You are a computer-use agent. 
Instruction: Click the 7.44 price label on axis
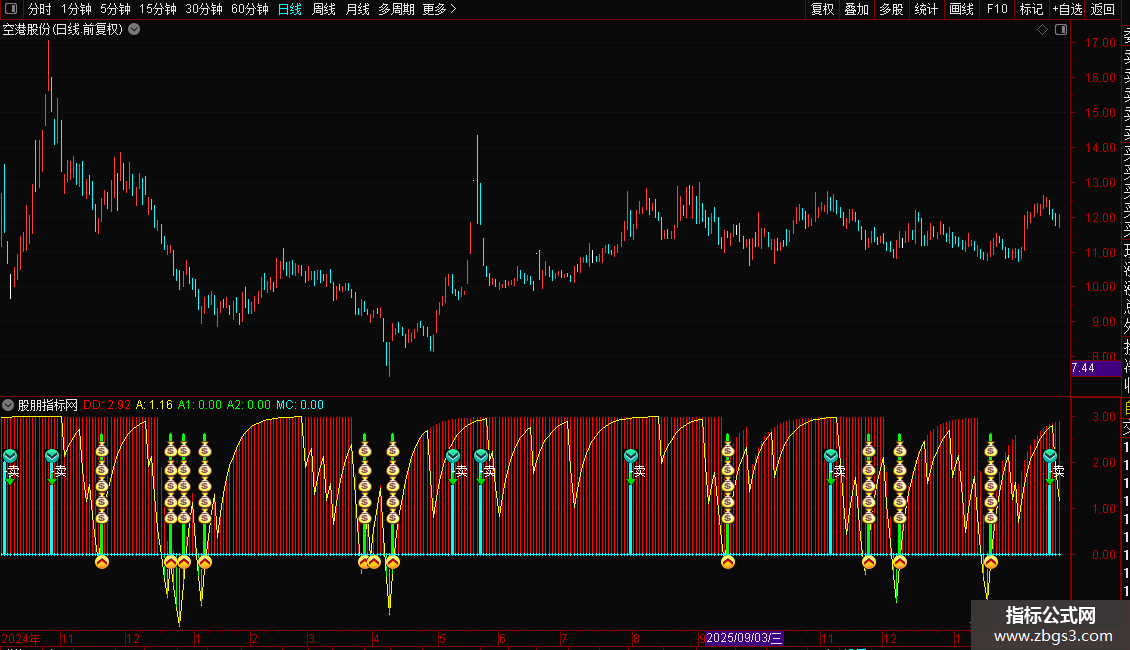(x=1095, y=368)
